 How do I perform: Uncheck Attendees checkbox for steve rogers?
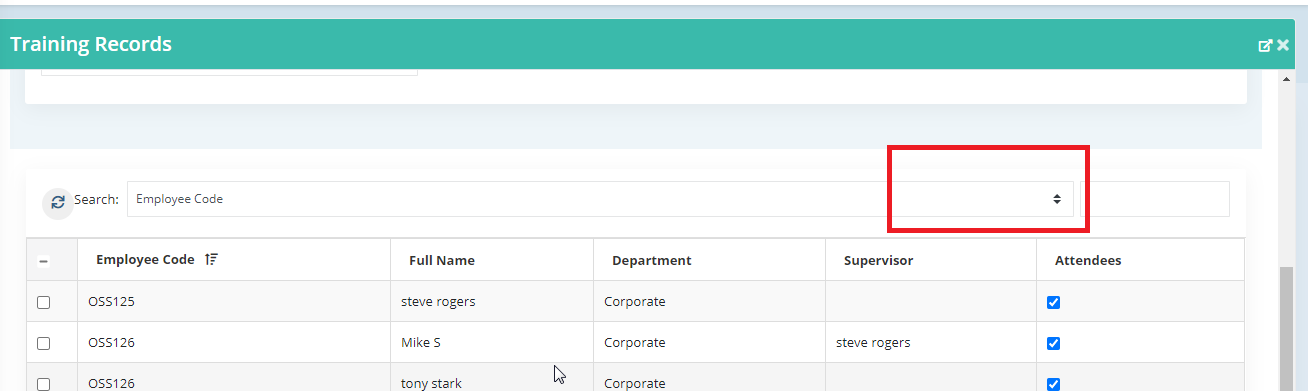pyautogui.click(x=1053, y=302)
